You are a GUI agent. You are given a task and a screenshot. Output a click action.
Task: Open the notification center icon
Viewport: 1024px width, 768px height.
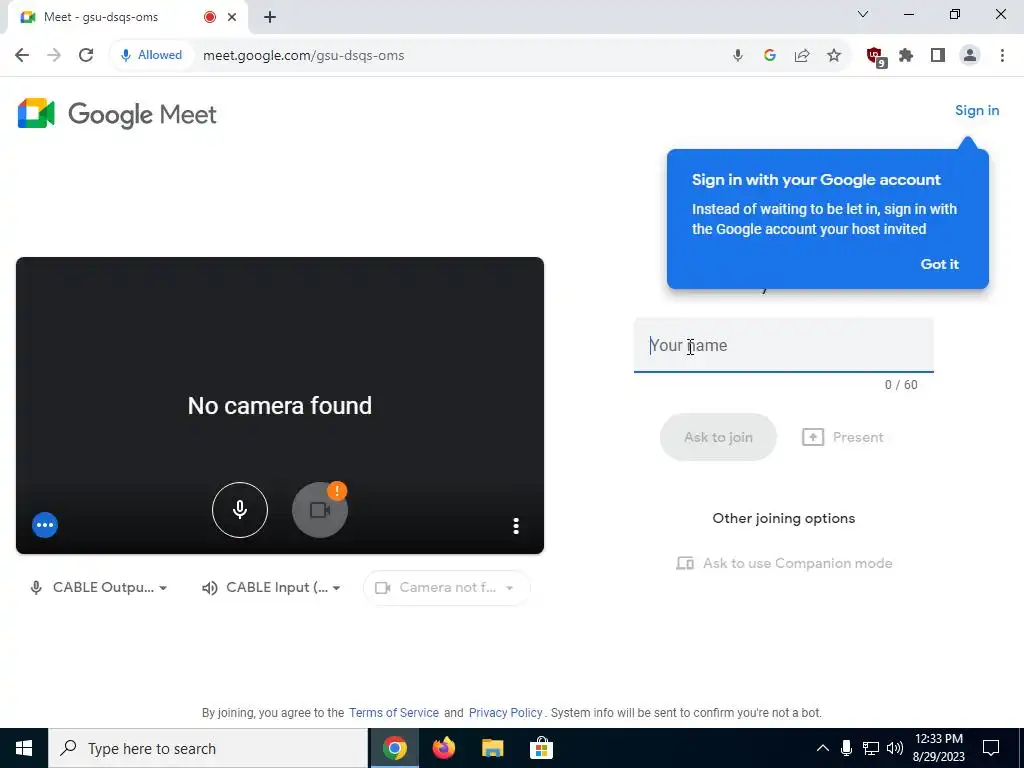coord(991,748)
